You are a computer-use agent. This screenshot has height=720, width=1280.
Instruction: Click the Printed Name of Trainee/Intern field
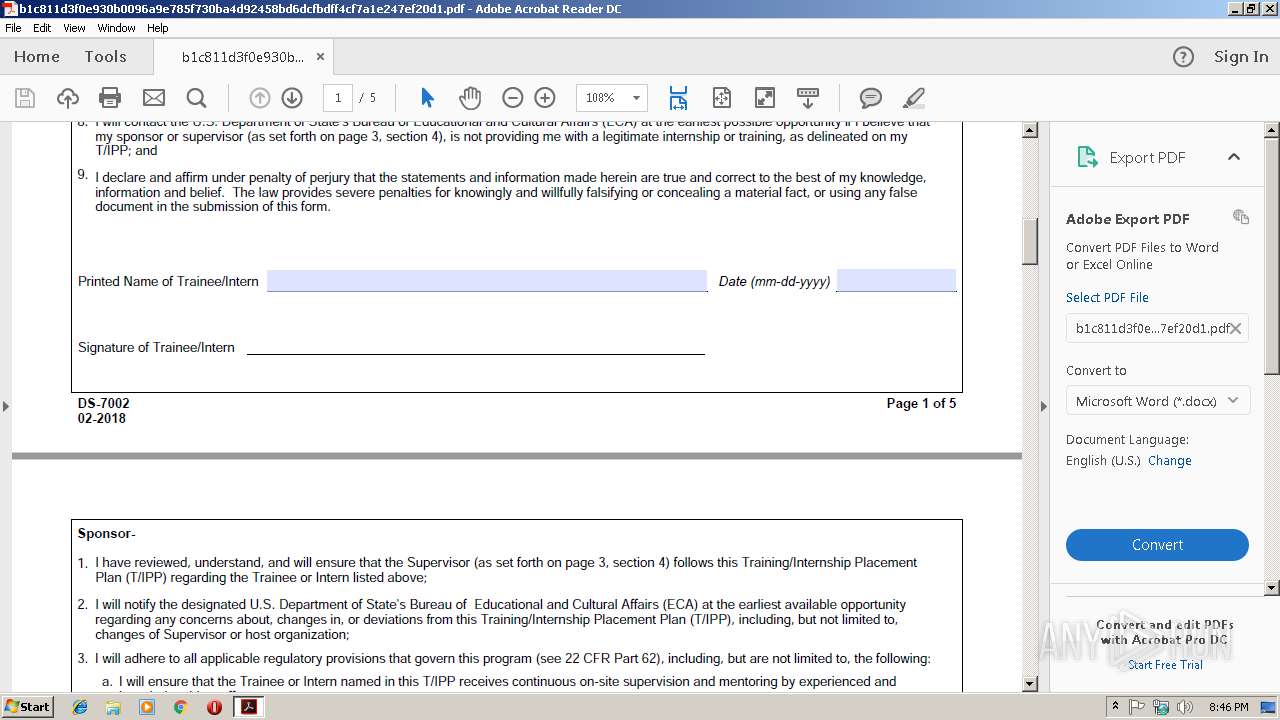click(487, 281)
